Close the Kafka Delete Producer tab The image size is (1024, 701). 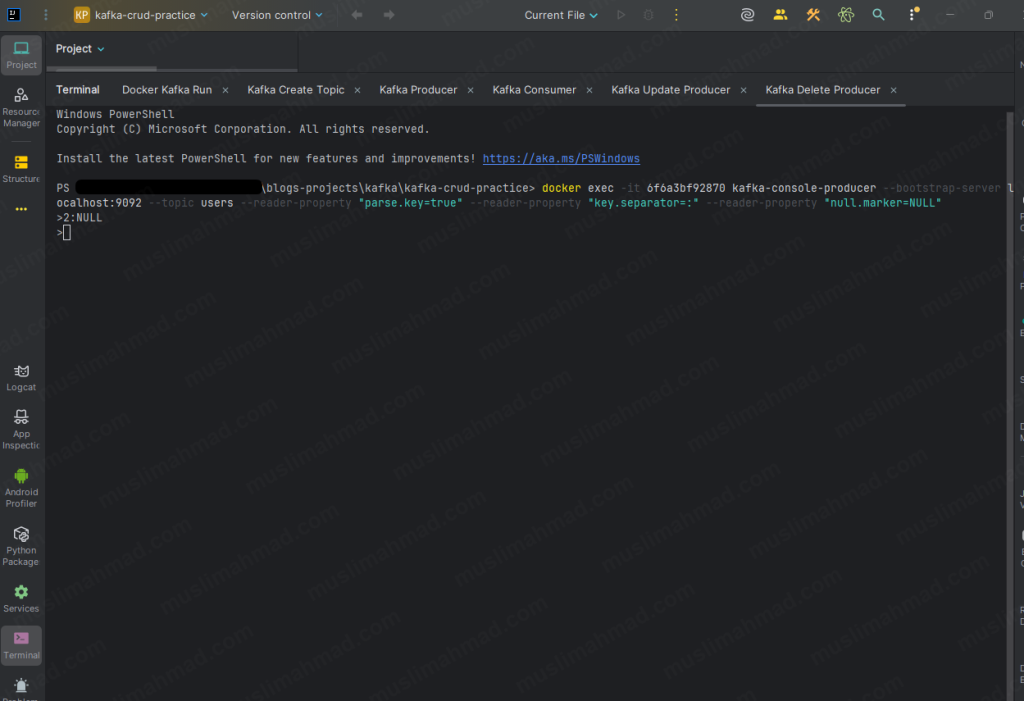(x=893, y=90)
